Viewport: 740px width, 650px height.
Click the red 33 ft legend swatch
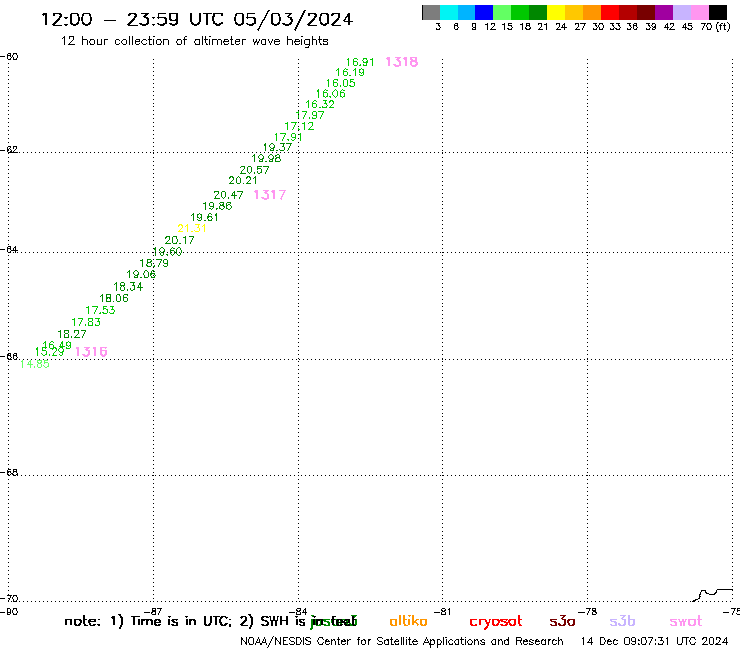point(610,12)
